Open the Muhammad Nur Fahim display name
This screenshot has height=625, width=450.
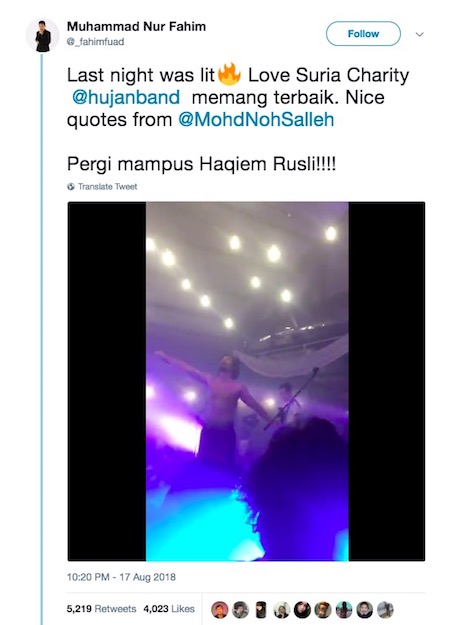tap(136, 27)
